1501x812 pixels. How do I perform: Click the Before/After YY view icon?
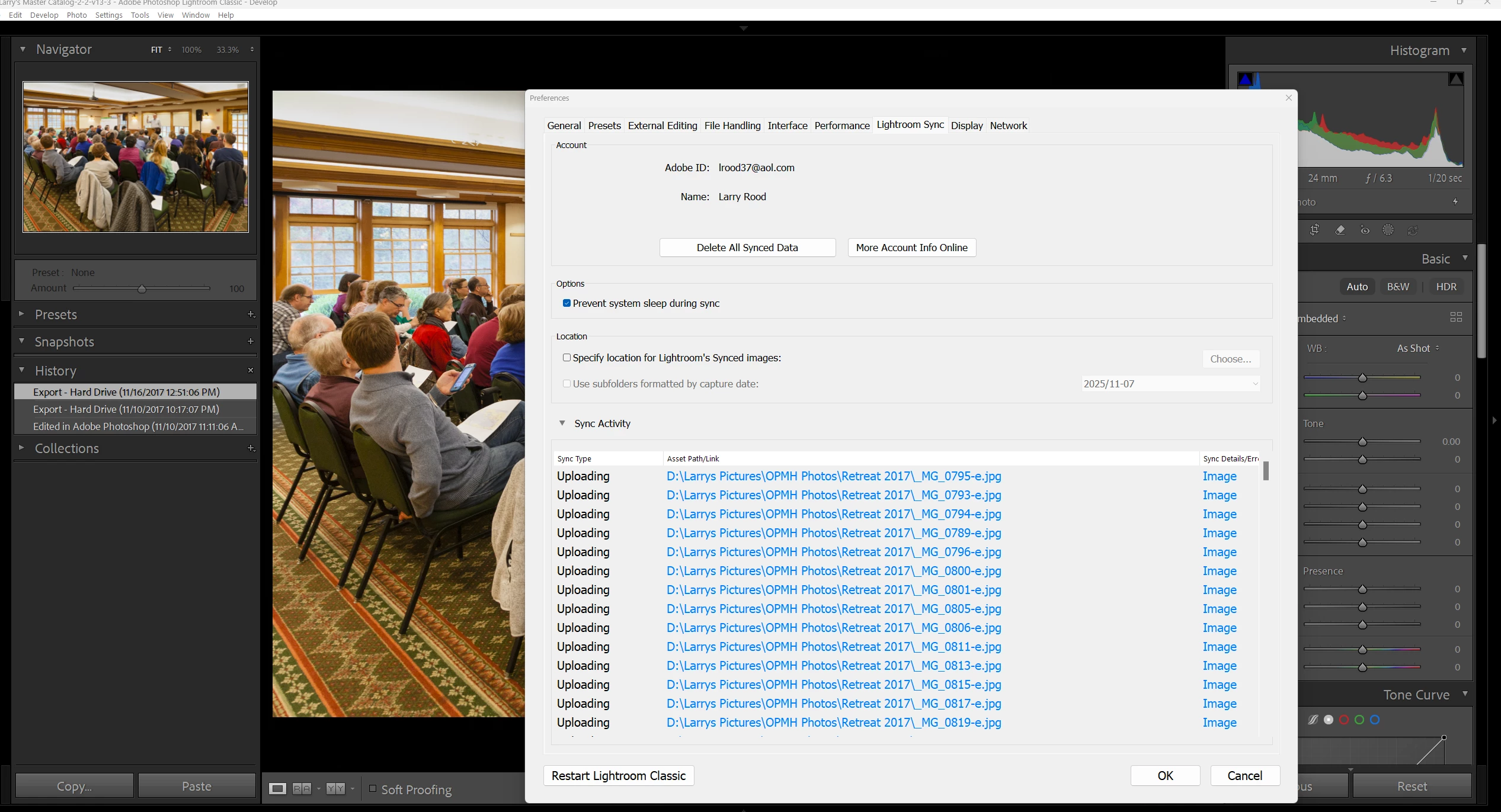(x=335, y=788)
